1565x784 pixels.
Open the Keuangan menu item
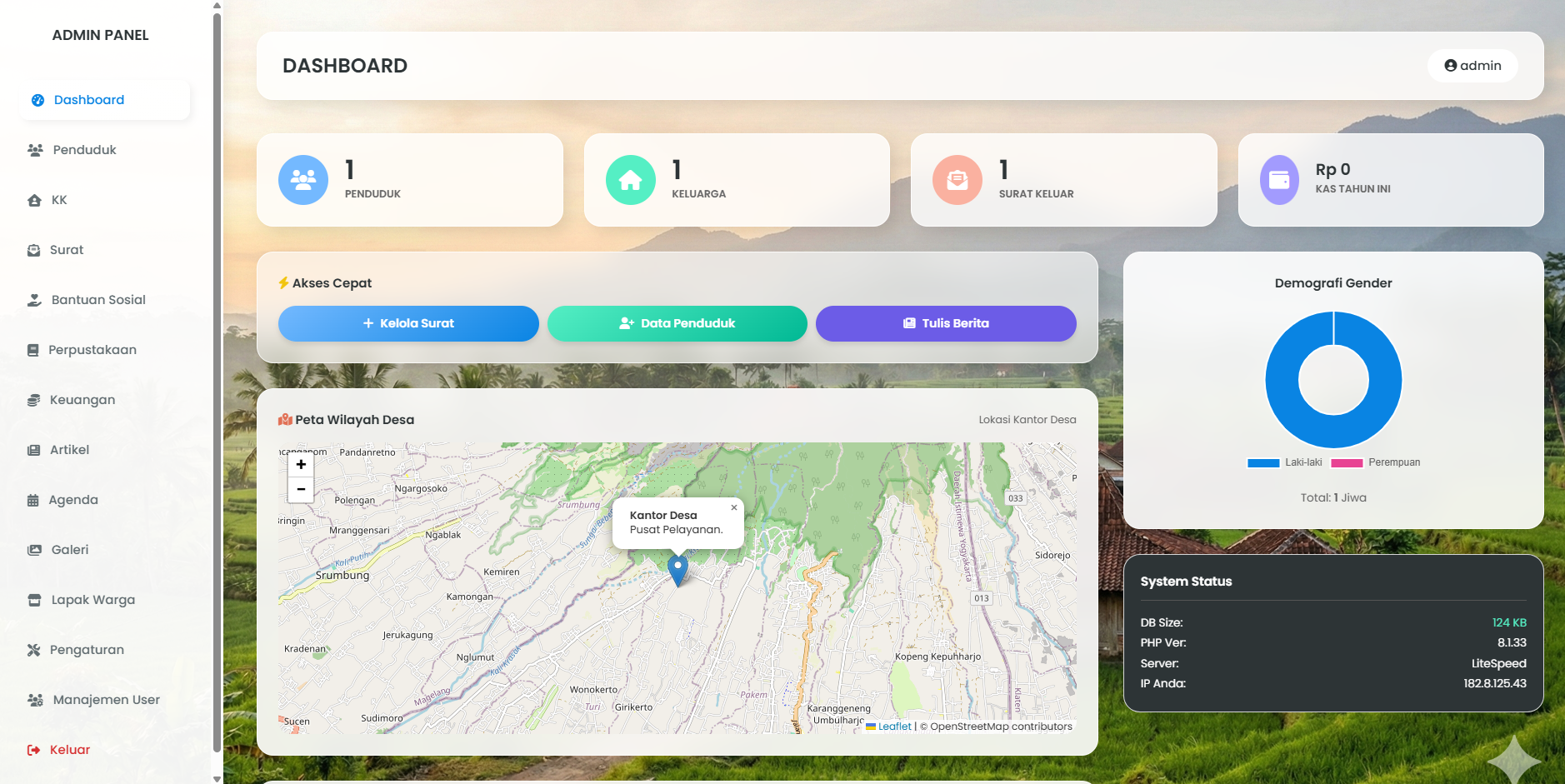tap(105, 400)
